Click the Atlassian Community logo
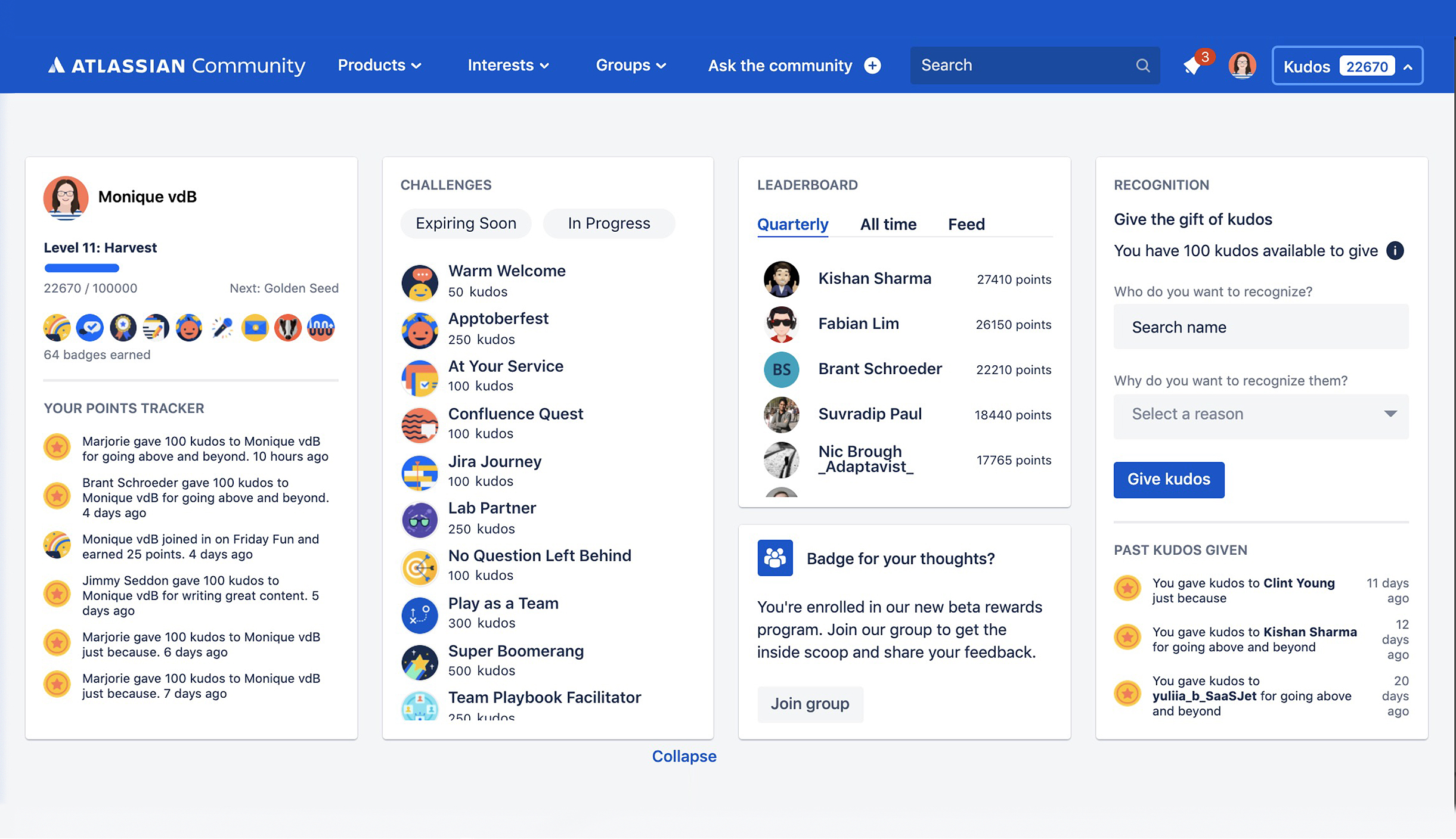This screenshot has width=1456, height=839. (x=176, y=65)
